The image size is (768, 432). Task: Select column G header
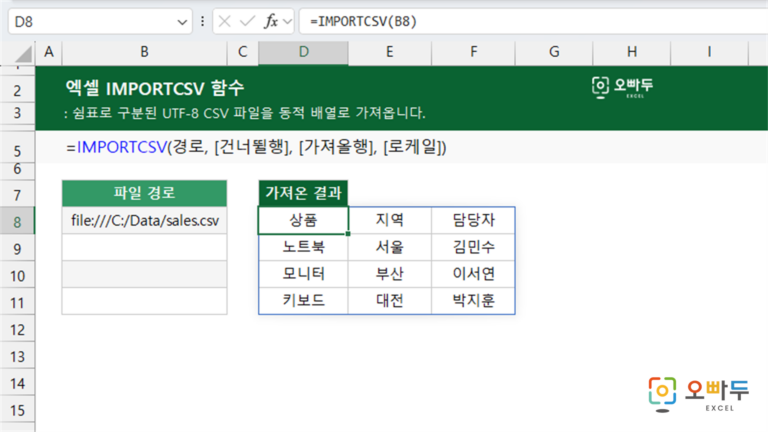point(554,52)
